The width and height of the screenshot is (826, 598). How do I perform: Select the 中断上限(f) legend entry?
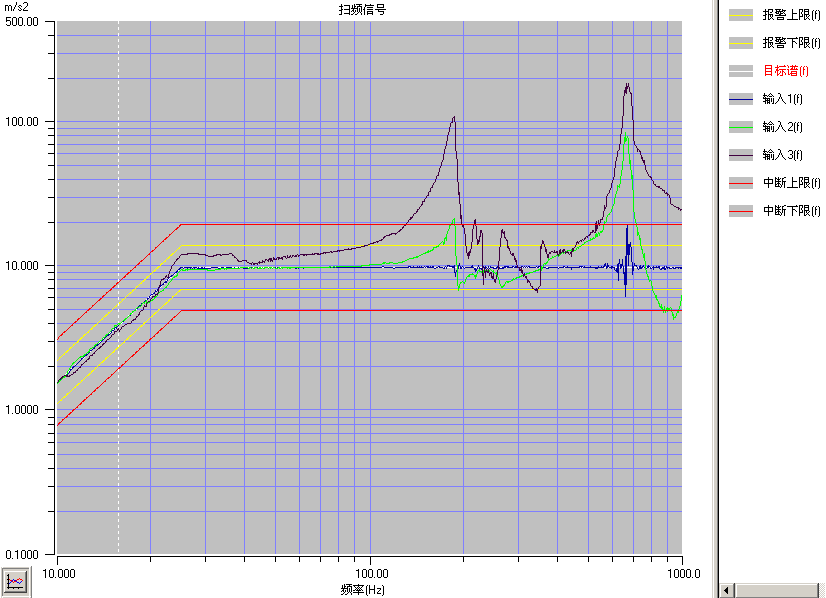[791, 182]
